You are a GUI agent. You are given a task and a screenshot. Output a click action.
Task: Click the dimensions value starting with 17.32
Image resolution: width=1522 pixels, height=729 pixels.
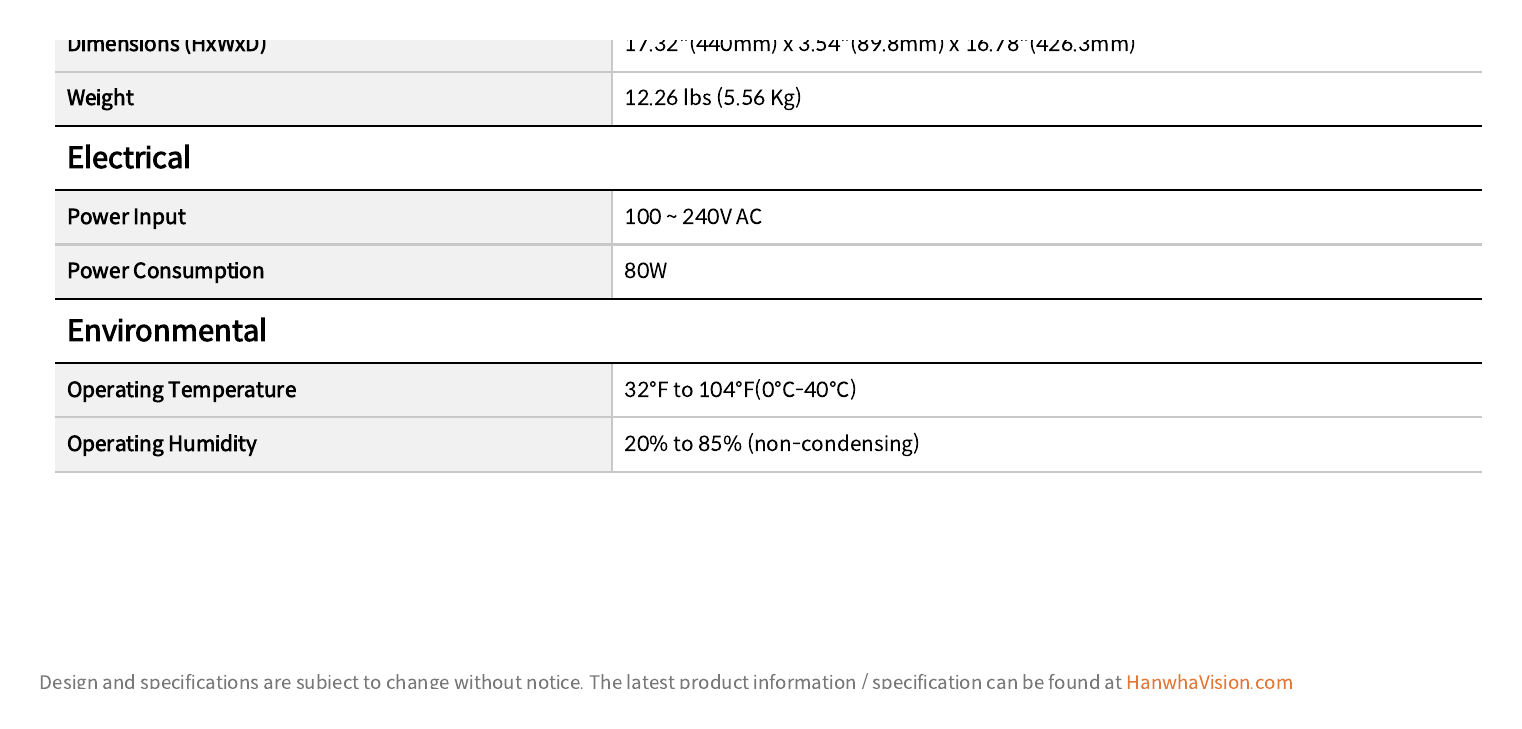(x=880, y=45)
